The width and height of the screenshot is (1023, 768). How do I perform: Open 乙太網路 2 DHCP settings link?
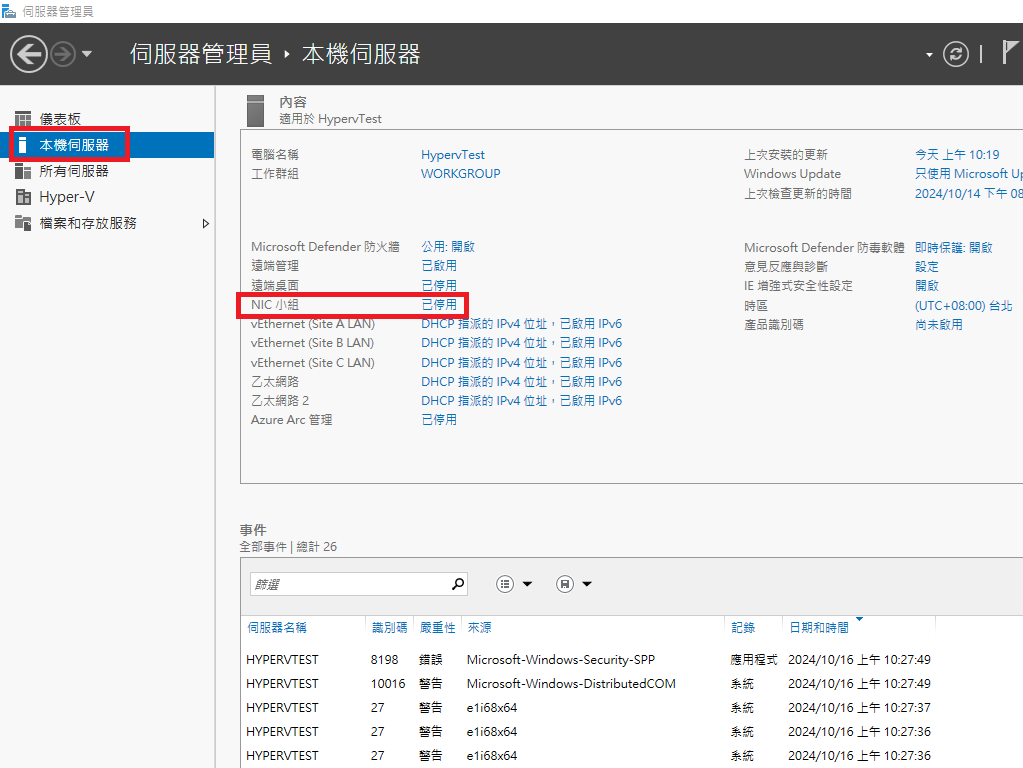[521, 401]
